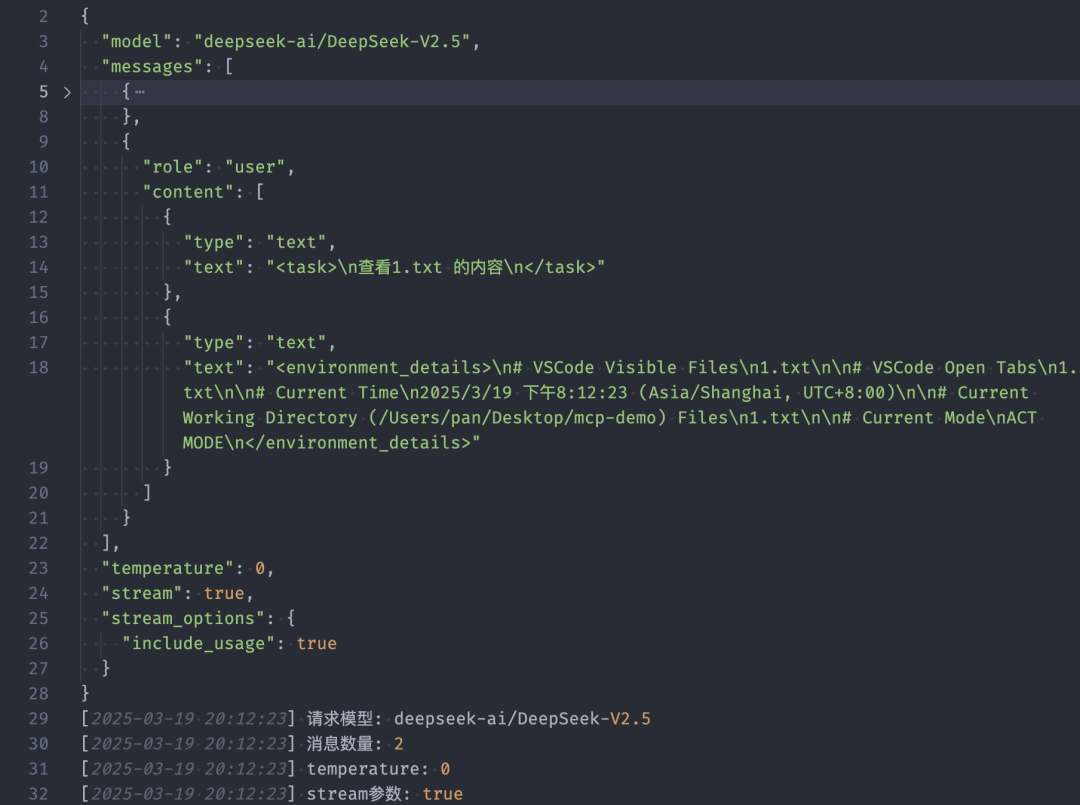Click line number 18 in gutter
Image resolution: width=1080 pixels, height=805 pixels.
[39, 368]
